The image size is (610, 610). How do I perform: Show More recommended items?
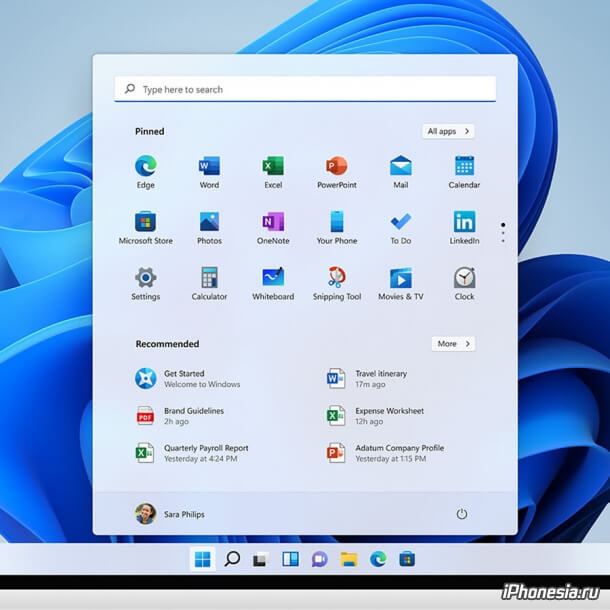coord(454,344)
